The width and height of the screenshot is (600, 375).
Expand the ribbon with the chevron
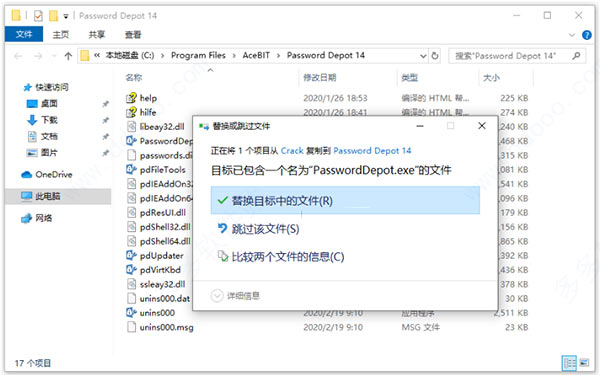pyautogui.click(x=572, y=35)
